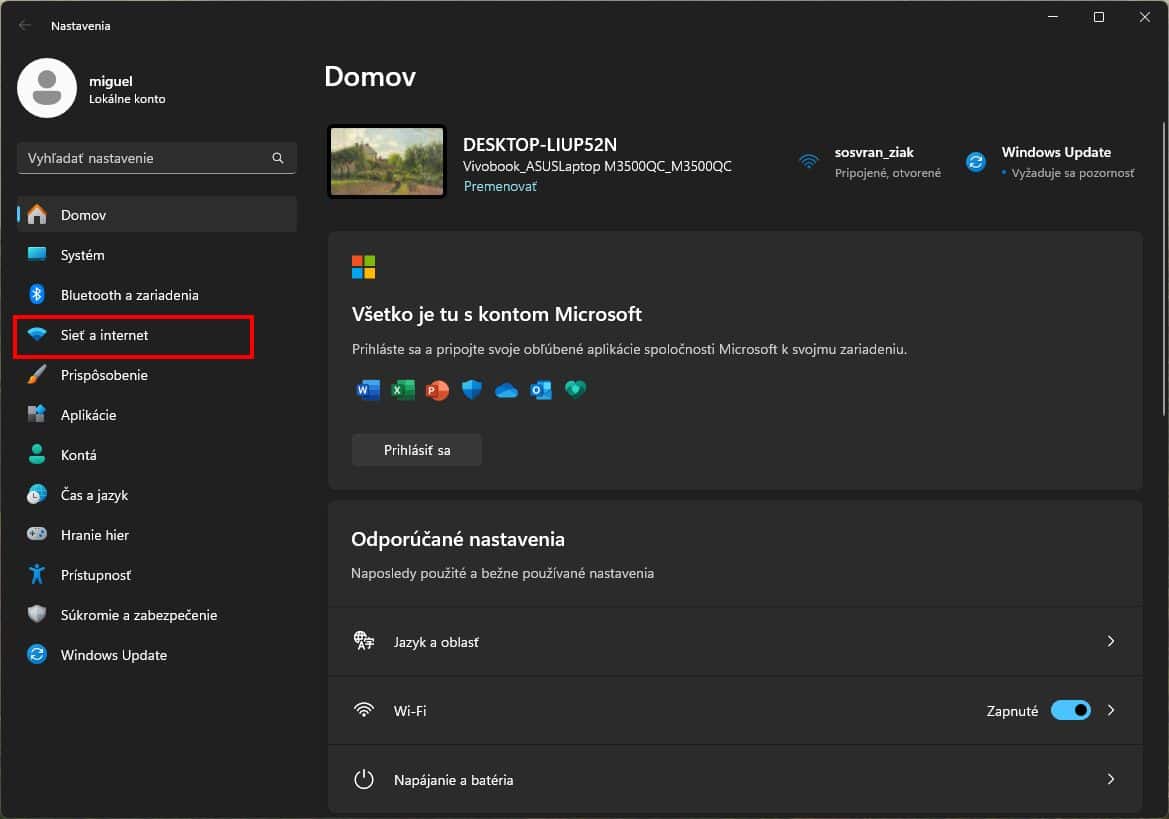
Task: Click the Word app icon
Action: (368, 390)
